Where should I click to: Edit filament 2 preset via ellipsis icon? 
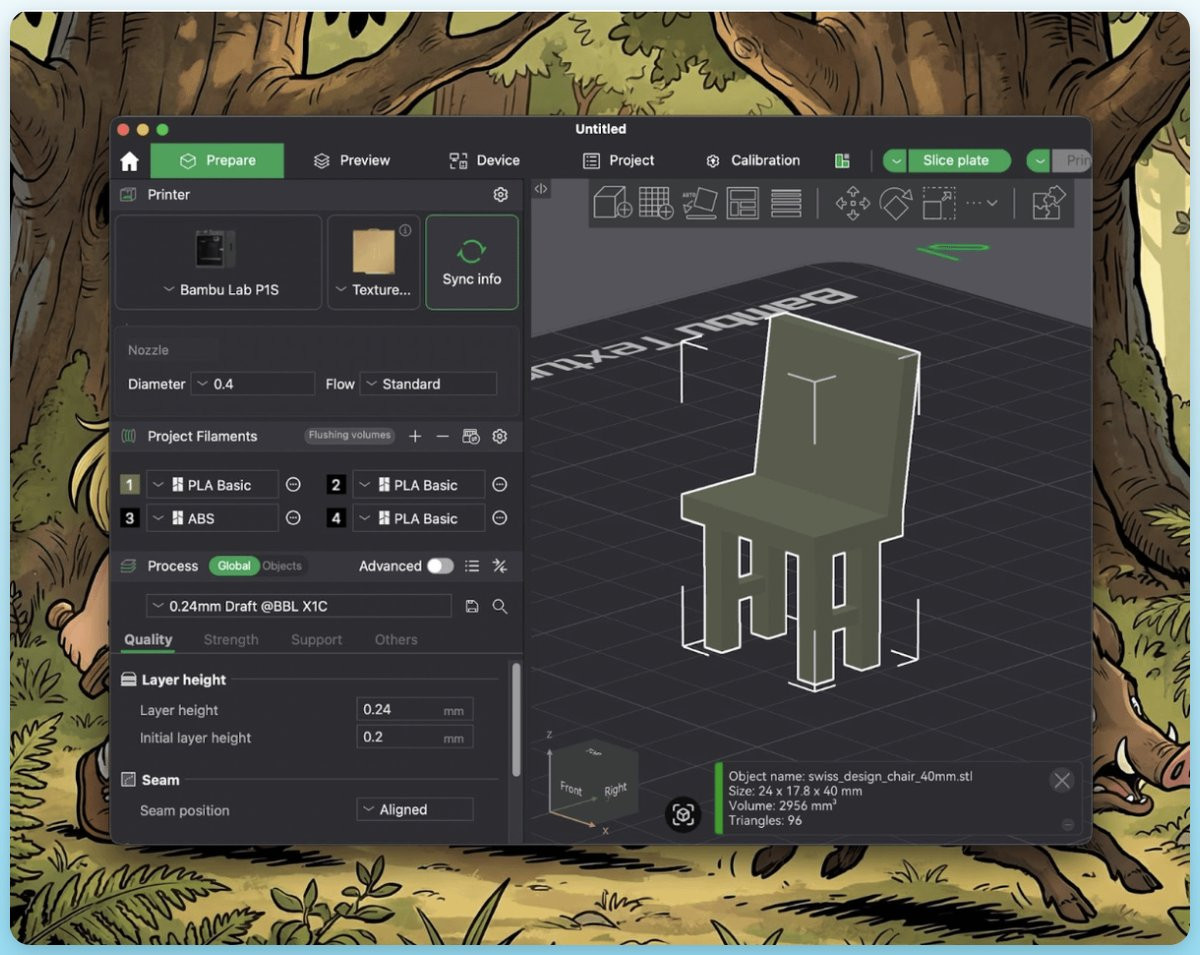click(500, 485)
